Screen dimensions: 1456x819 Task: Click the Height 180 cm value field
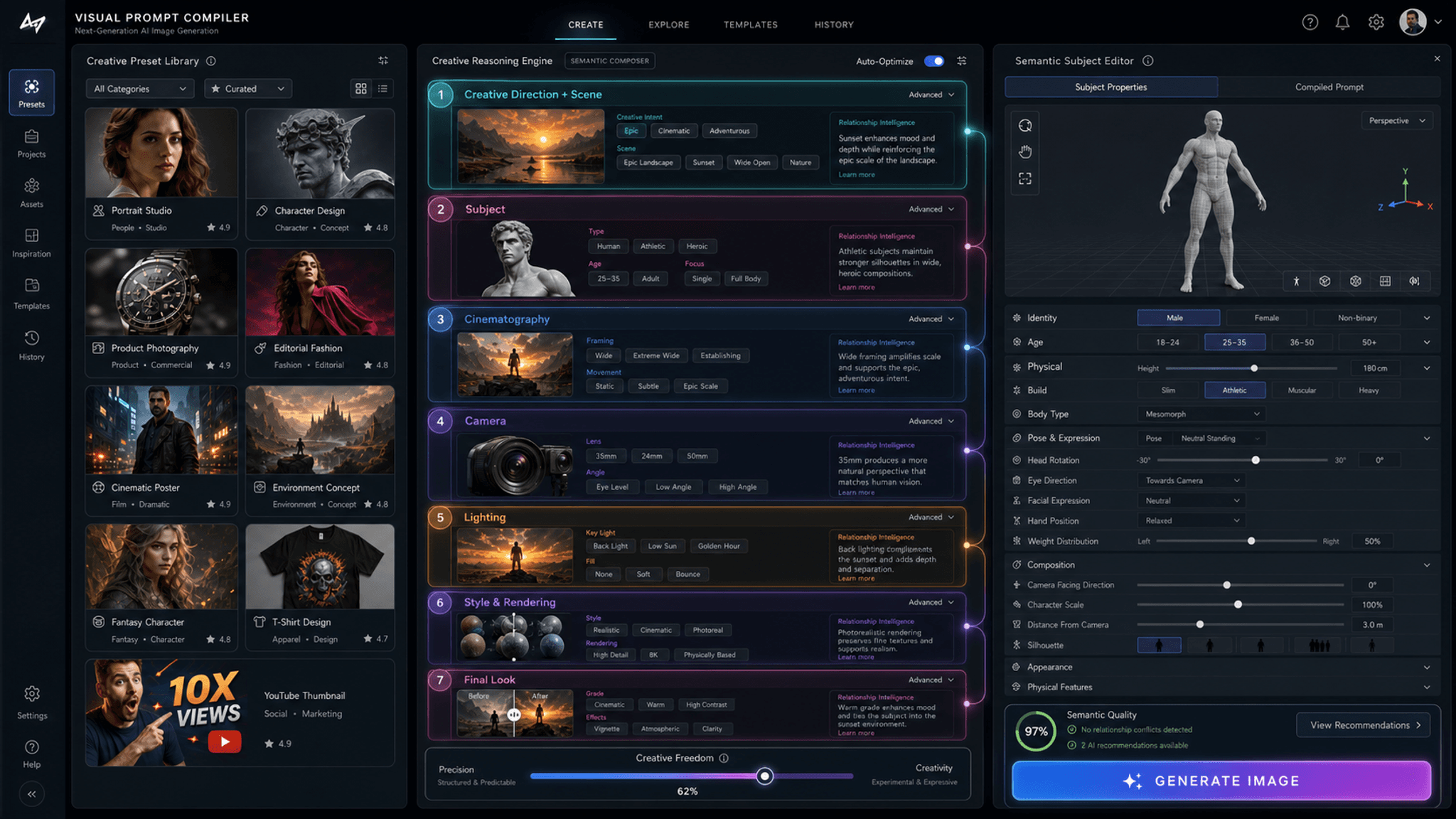coord(1375,368)
